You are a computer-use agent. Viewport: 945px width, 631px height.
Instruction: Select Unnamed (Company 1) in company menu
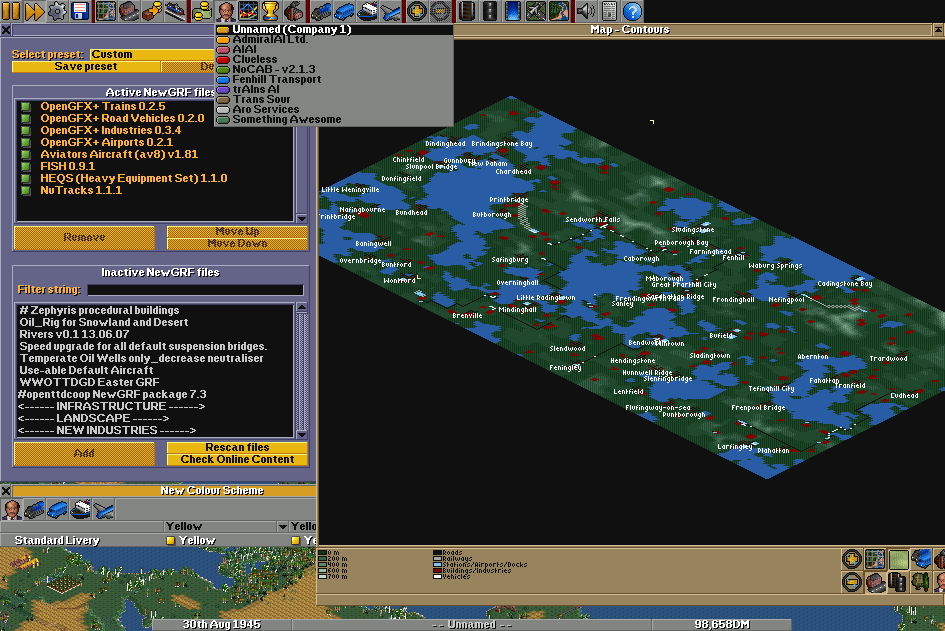click(x=334, y=30)
